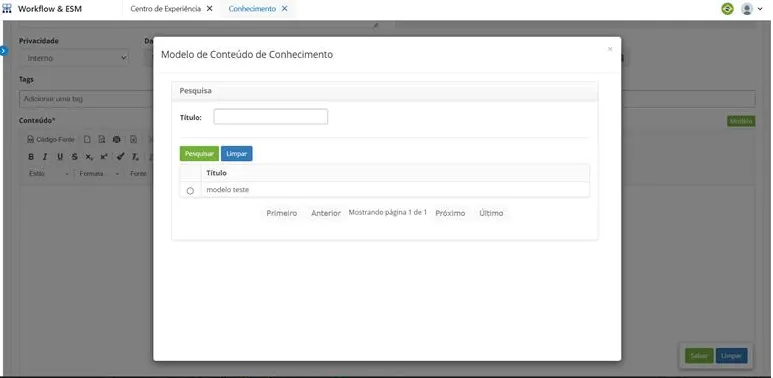Go to Último page
Image resolution: width=773 pixels, height=378 pixels.
(491, 213)
